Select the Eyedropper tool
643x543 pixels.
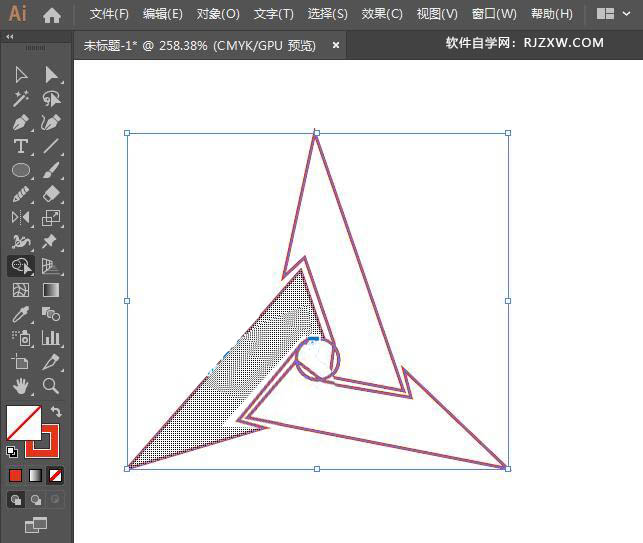[21, 314]
